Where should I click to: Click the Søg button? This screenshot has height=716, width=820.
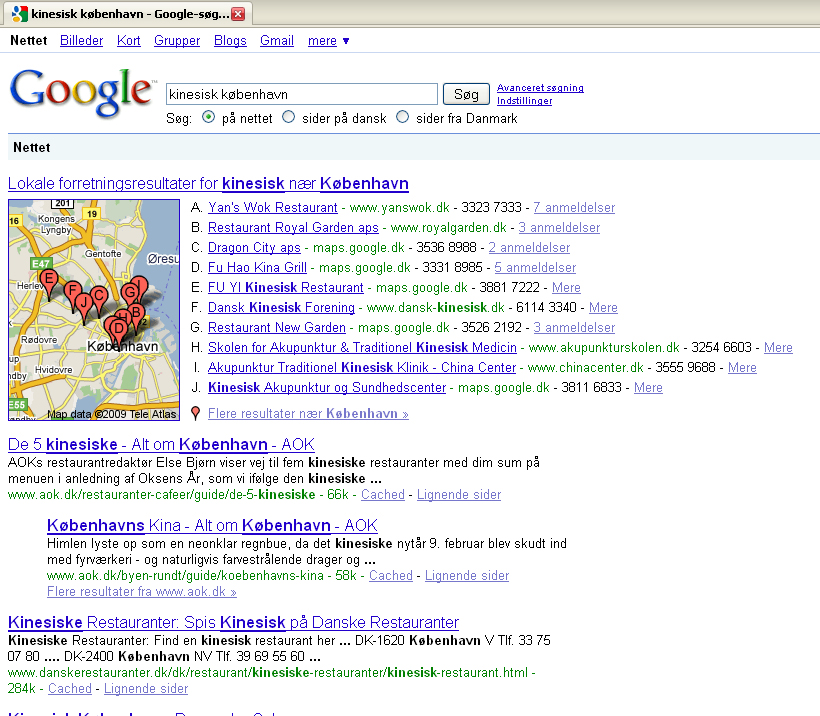click(x=466, y=94)
